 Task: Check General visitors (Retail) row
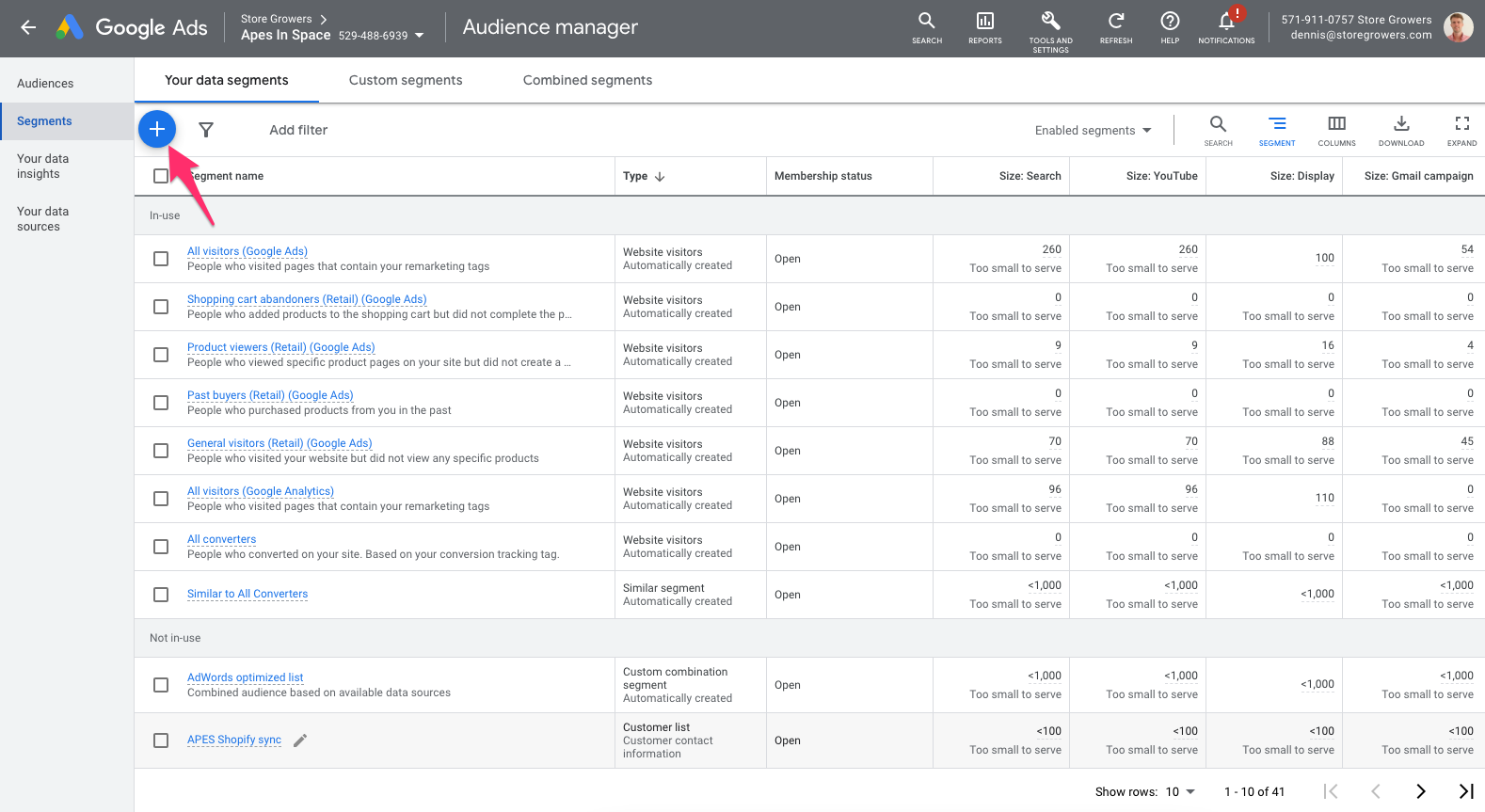(161, 451)
